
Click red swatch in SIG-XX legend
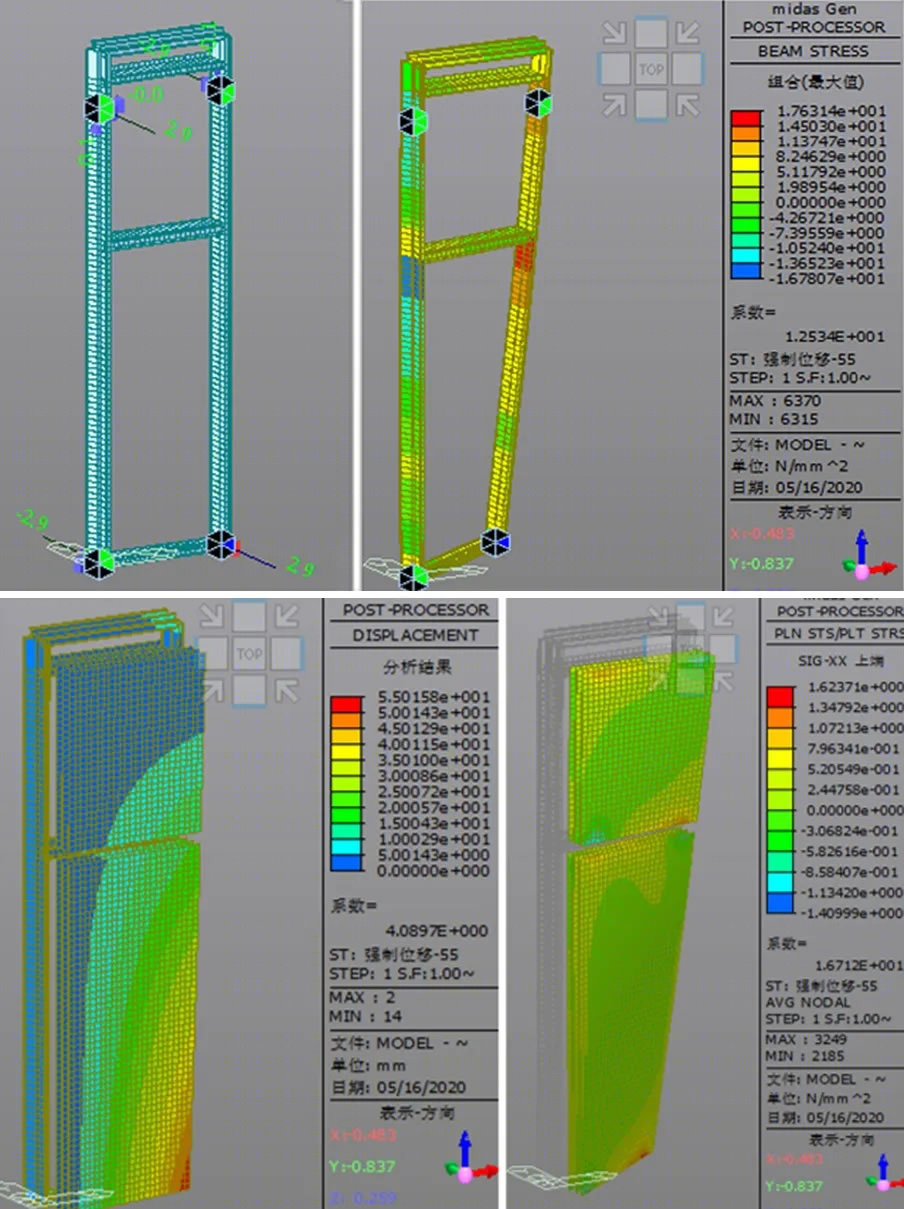(780, 696)
